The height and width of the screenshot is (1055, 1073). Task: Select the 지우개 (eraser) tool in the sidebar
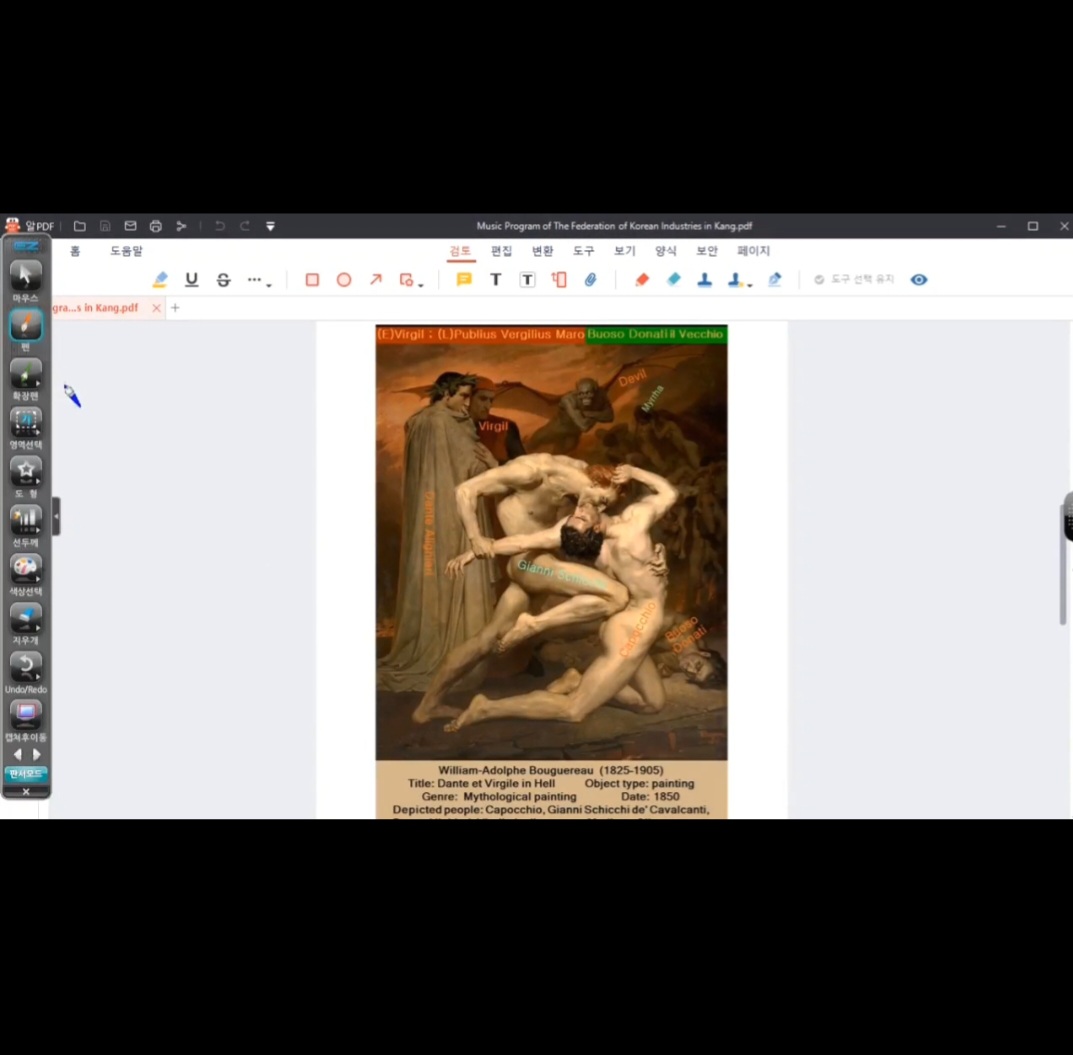(25, 624)
